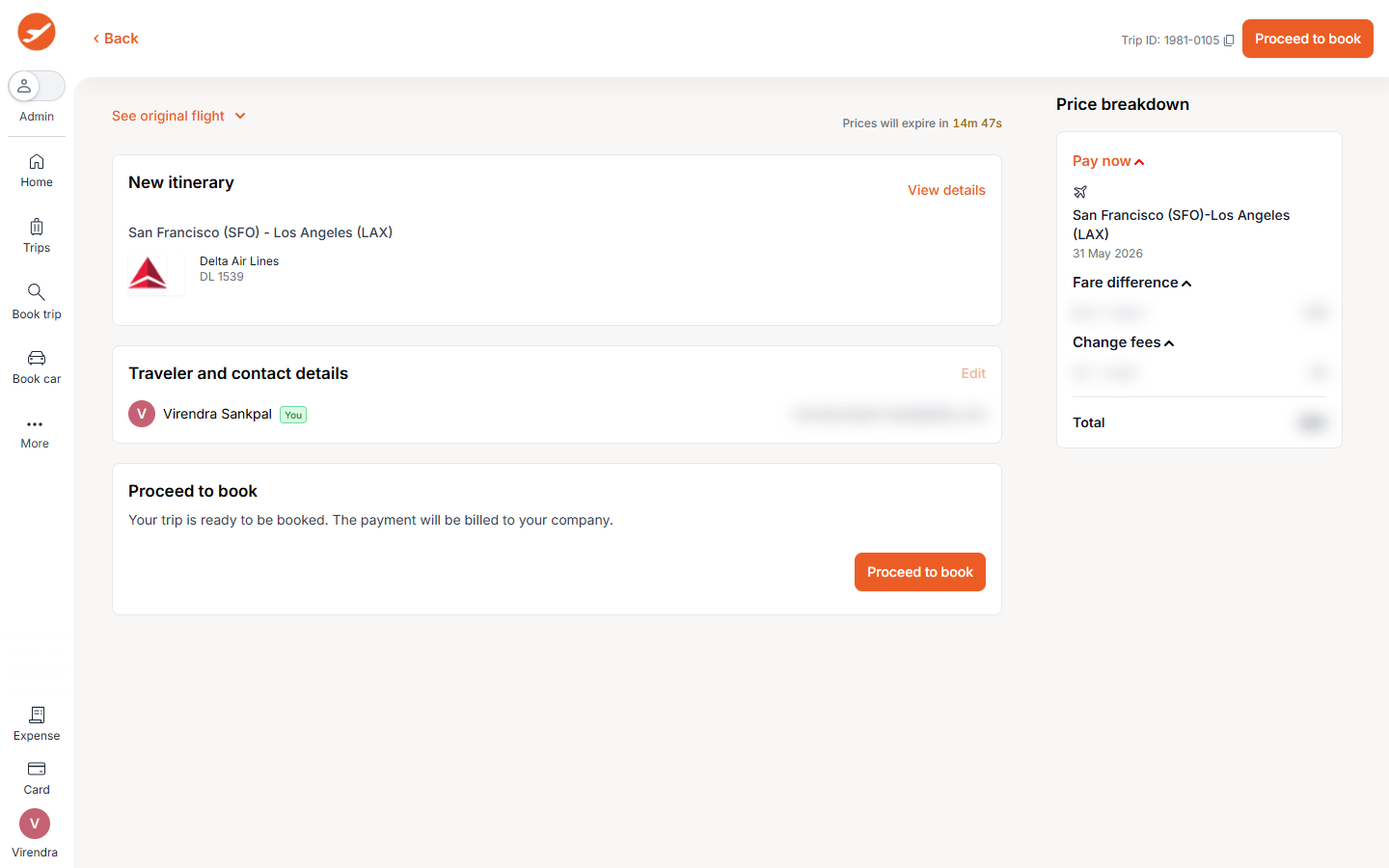This screenshot has height=868, width=1389.
Task: Open the More options menu
Action: 35,424
